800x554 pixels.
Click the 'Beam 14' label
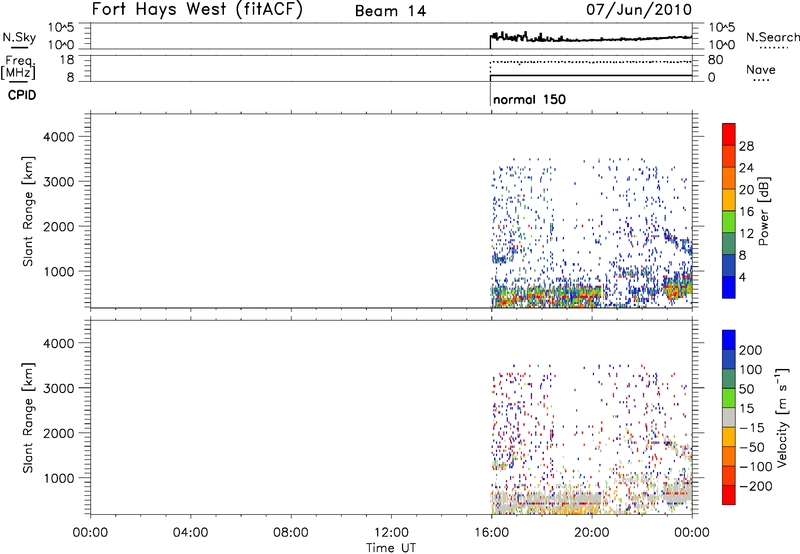pos(390,11)
